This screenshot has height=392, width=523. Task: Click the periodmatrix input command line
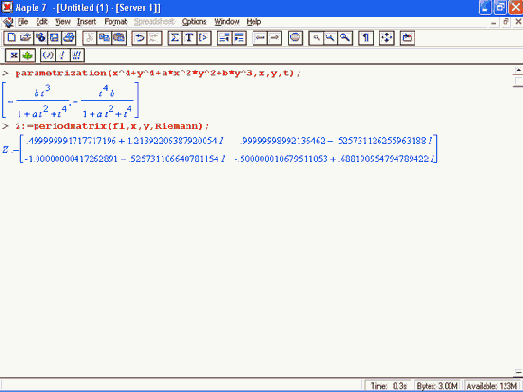[x=112, y=126]
